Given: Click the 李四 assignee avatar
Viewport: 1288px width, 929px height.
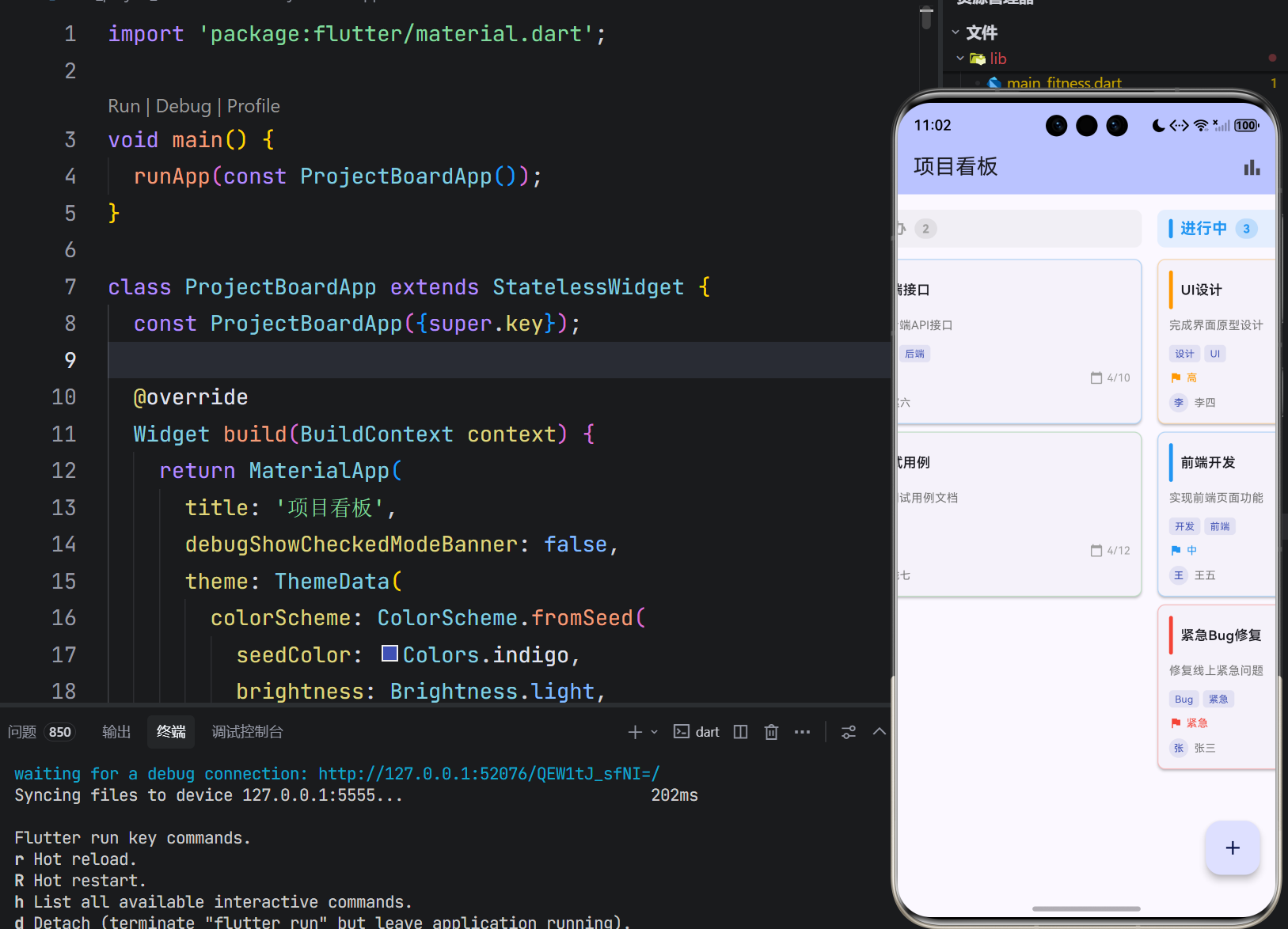Looking at the screenshot, I should [x=1179, y=403].
